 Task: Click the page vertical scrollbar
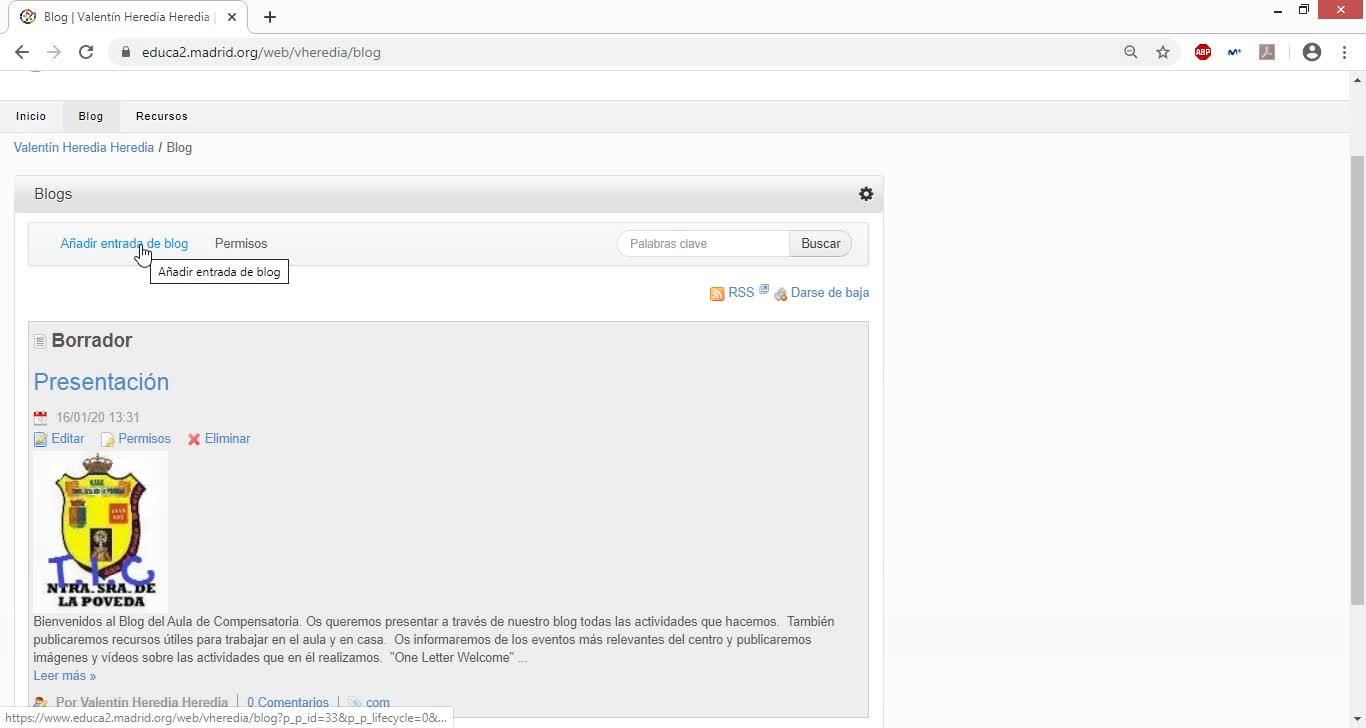point(1357,380)
